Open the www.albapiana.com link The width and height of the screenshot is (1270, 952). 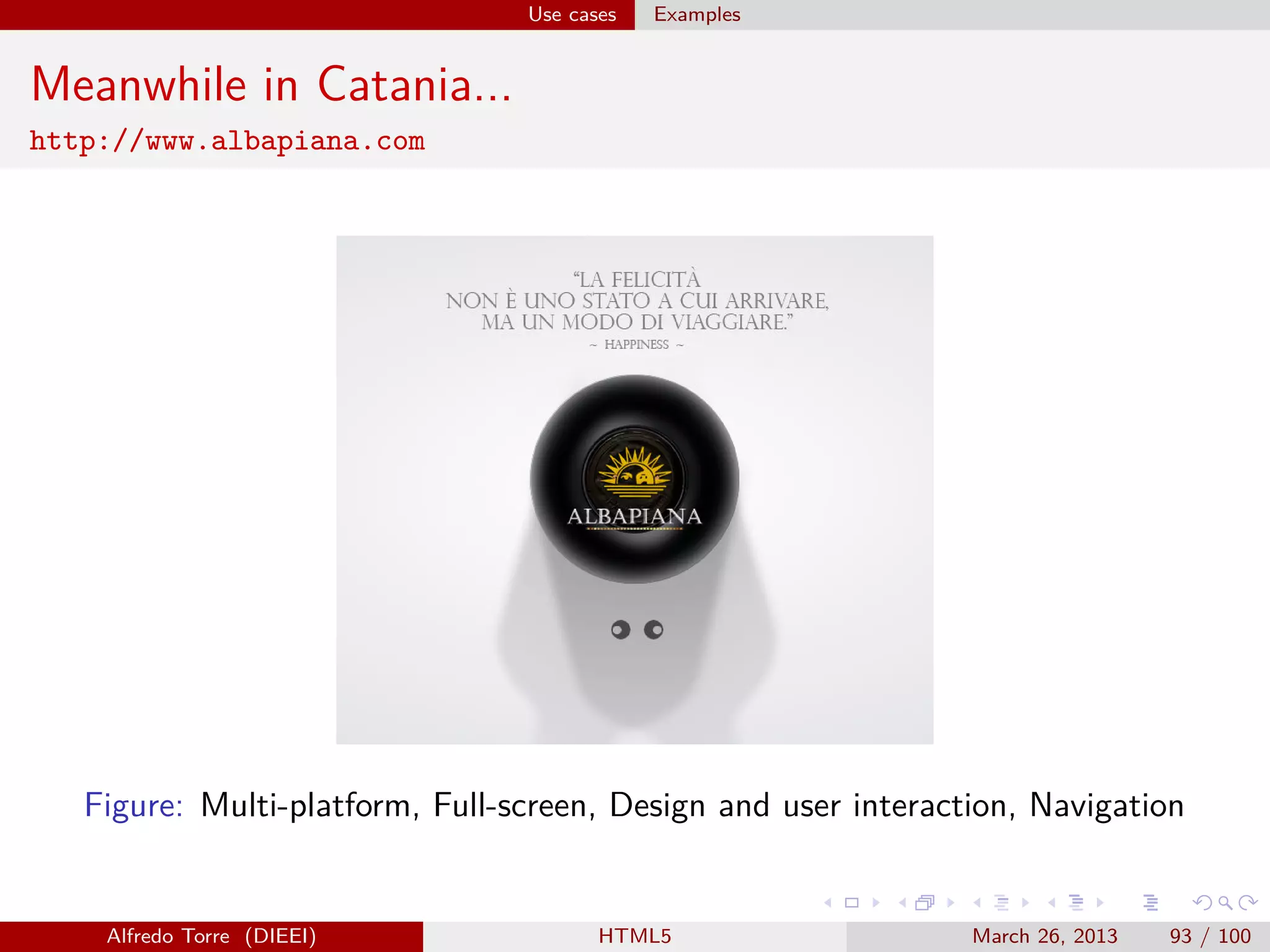pyautogui.click(x=227, y=141)
